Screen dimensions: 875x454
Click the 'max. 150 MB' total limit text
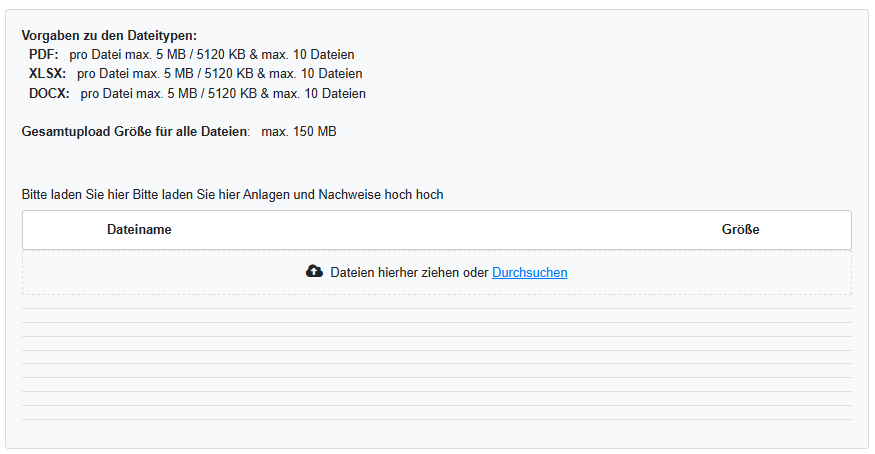299,132
